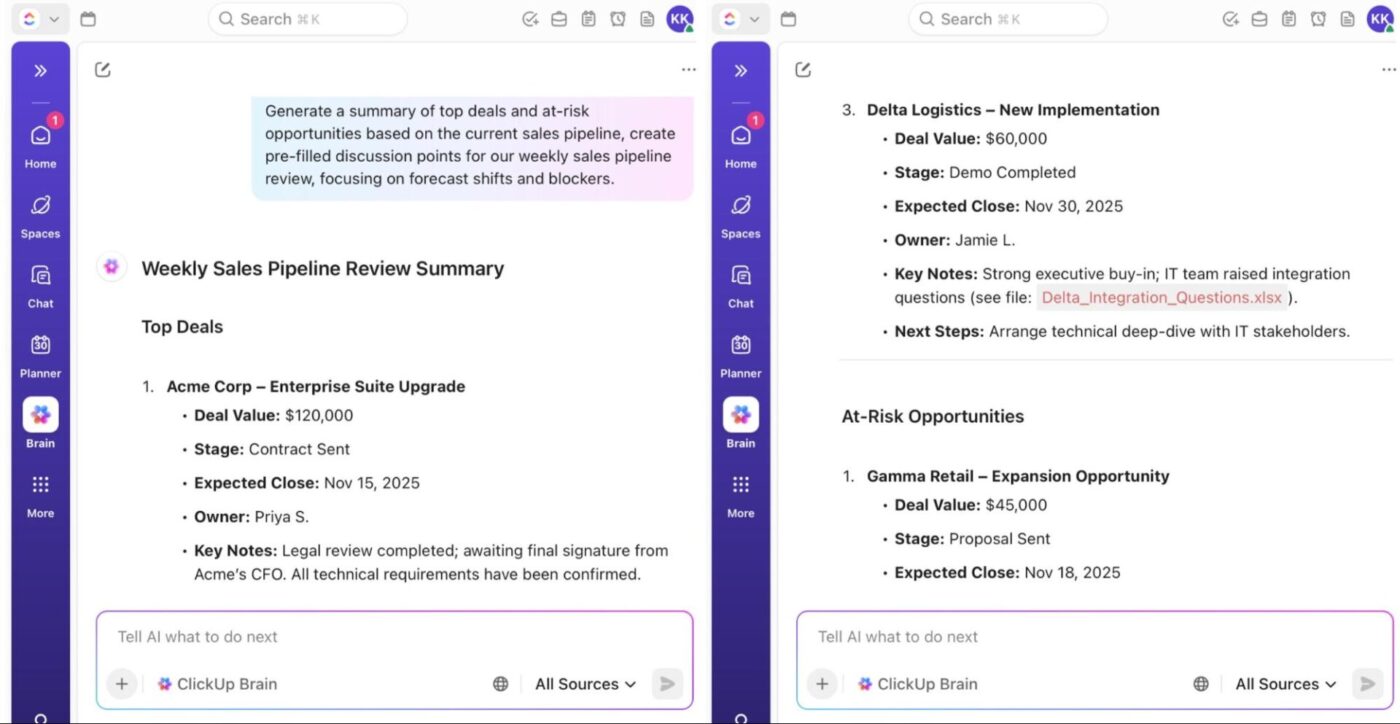
Task: Open Chat from the sidebar
Action: (40, 281)
